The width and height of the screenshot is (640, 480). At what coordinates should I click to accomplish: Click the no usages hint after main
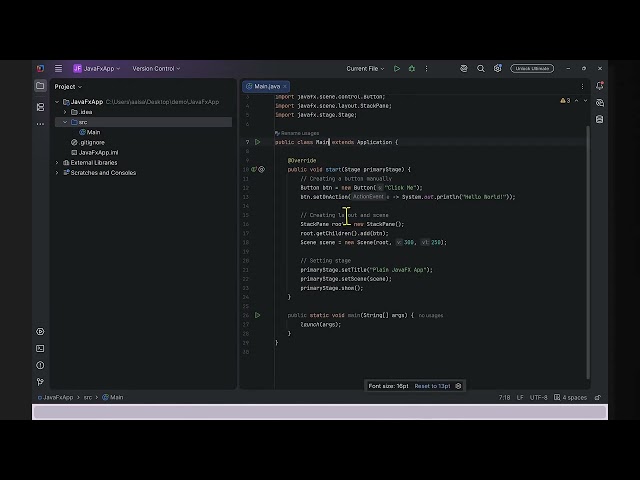tap(431, 316)
